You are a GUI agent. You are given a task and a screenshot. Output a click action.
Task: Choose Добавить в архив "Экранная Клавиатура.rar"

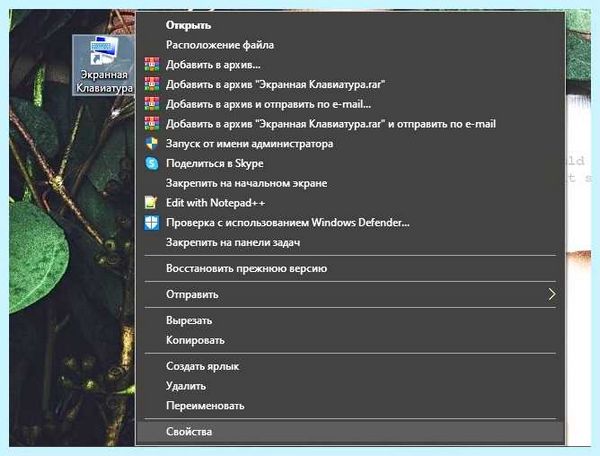(350, 84)
